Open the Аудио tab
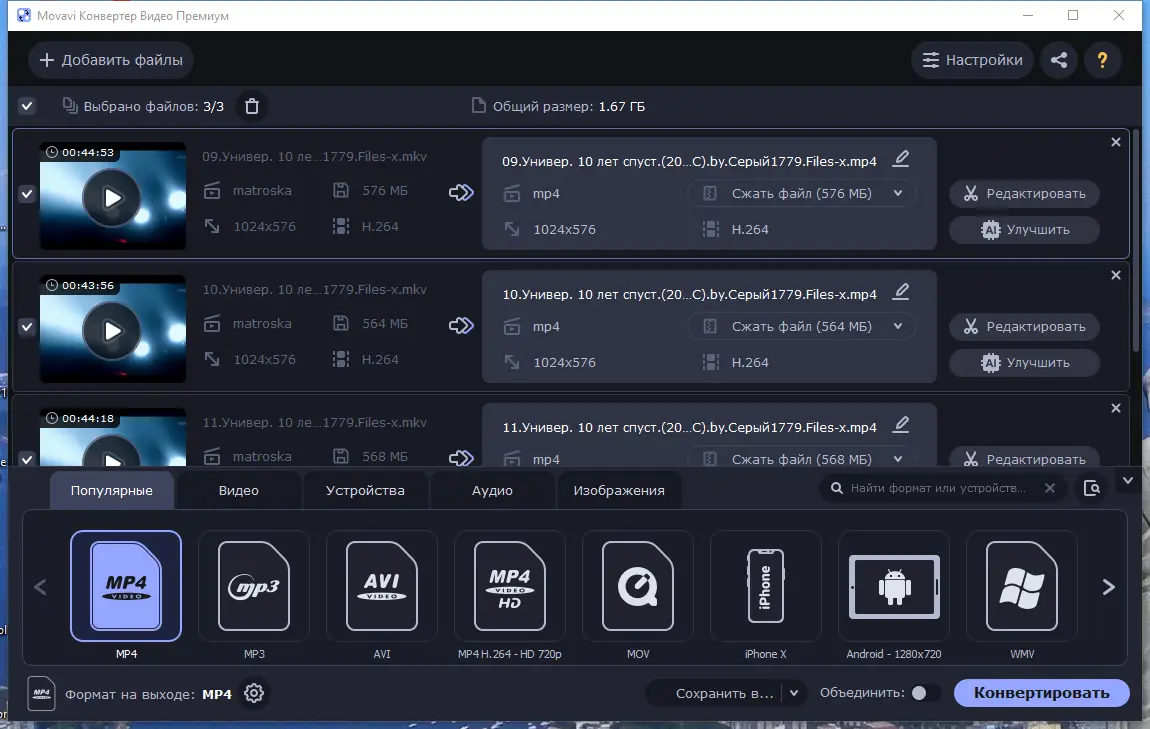Image resolution: width=1150 pixels, height=729 pixels. tap(492, 491)
